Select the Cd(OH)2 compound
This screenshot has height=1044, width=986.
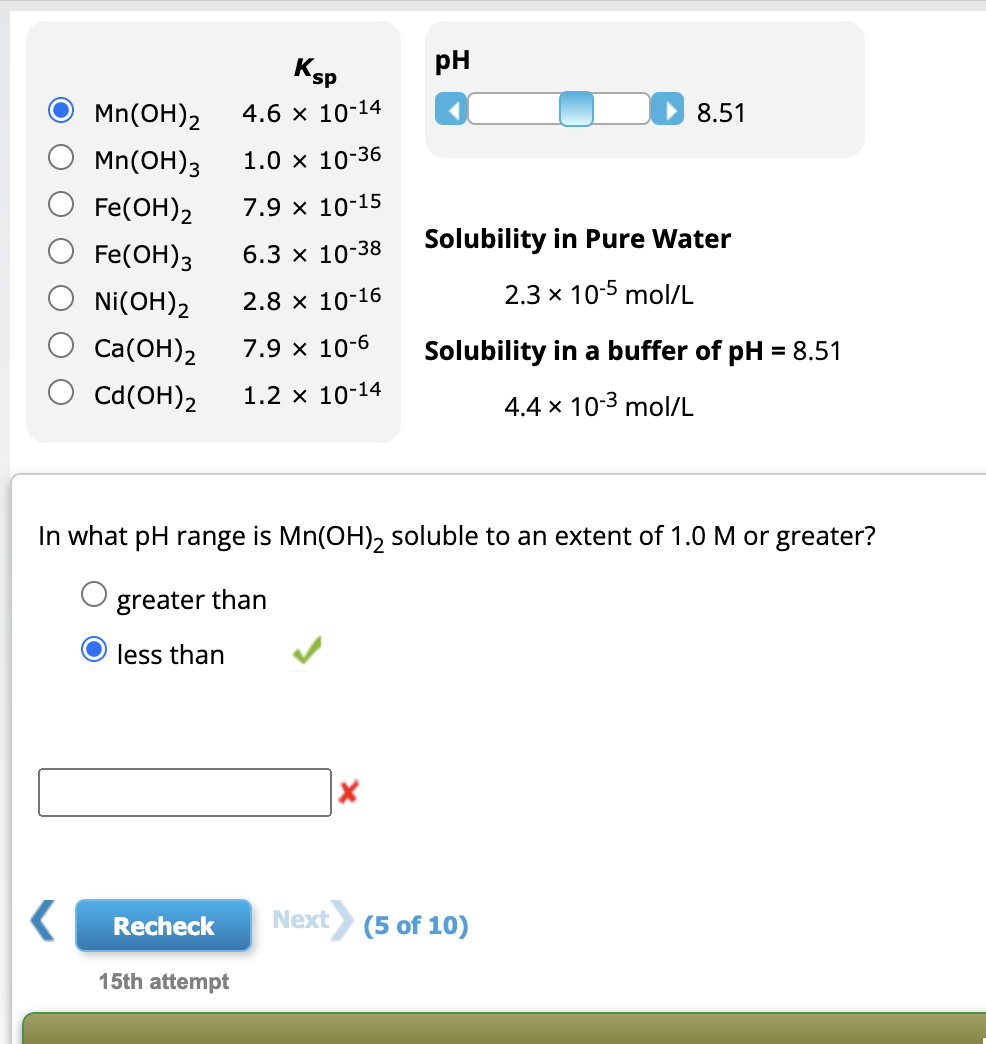[x=61, y=391]
